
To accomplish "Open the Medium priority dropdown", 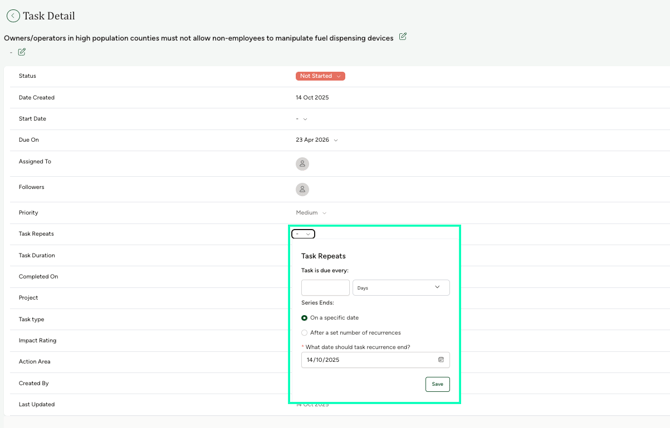I will pyautogui.click(x=311, y=213).
